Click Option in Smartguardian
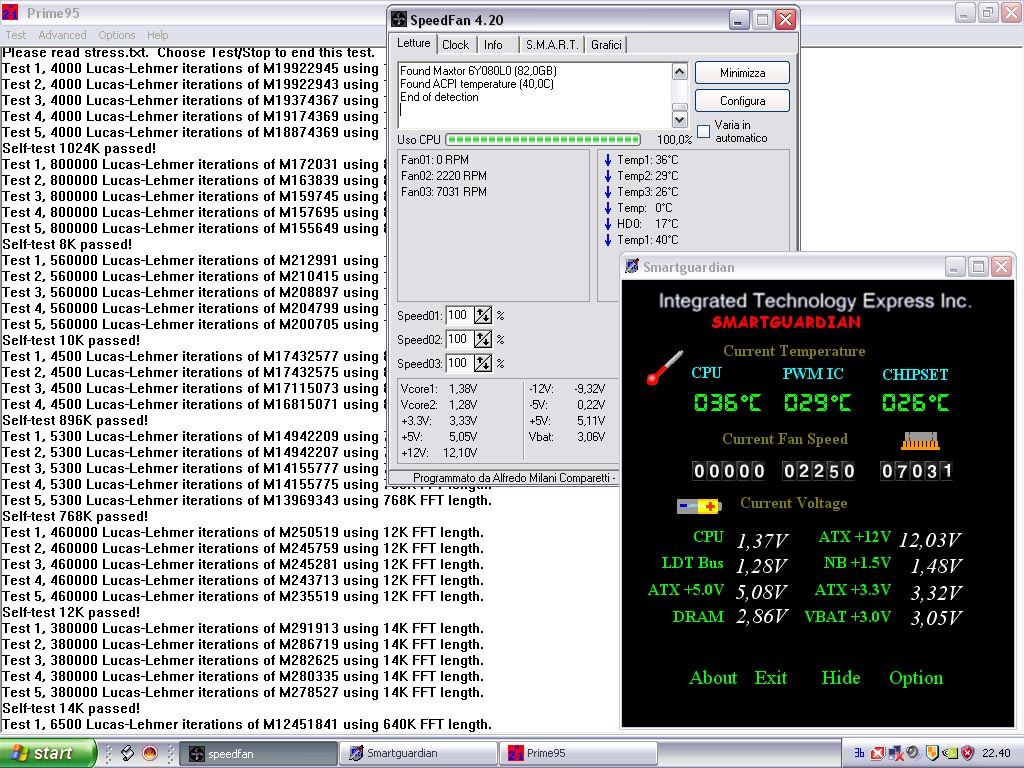Viewport: 1024px width, 768px height. coord(916,679)
